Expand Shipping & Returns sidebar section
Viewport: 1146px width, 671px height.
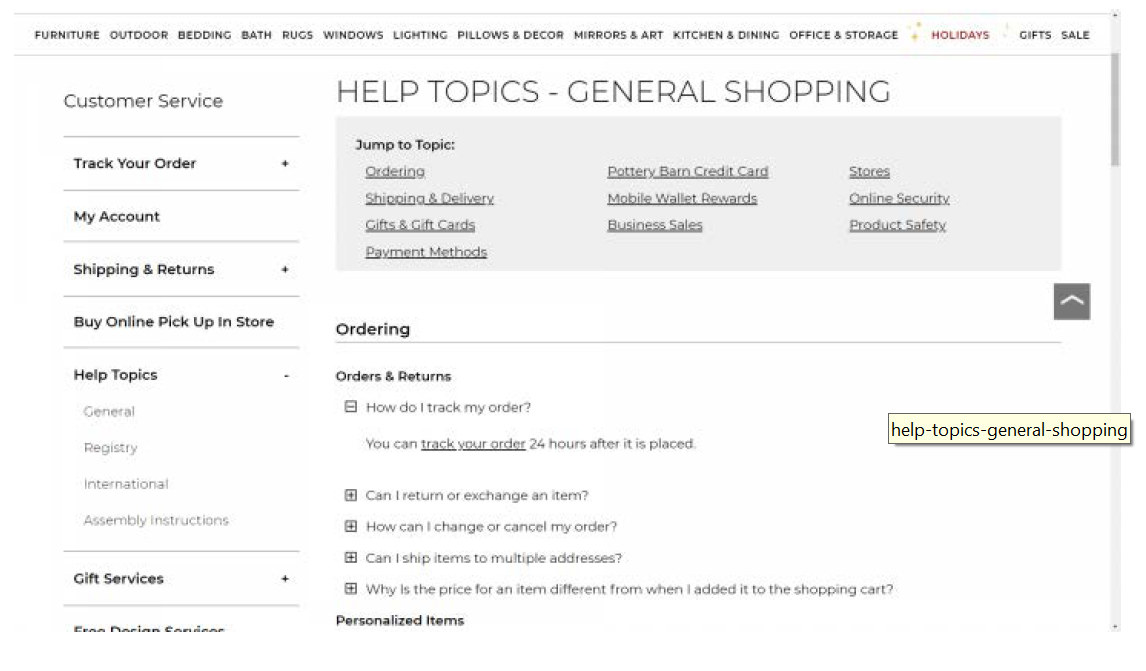[x=285, y=270]
